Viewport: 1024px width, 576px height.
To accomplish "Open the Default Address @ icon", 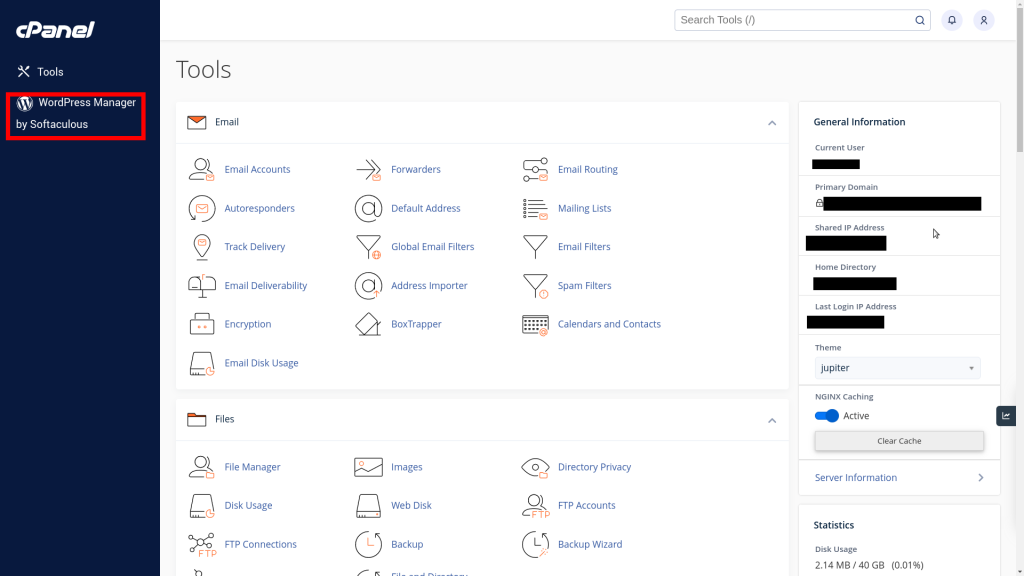I will pos(368,208).
